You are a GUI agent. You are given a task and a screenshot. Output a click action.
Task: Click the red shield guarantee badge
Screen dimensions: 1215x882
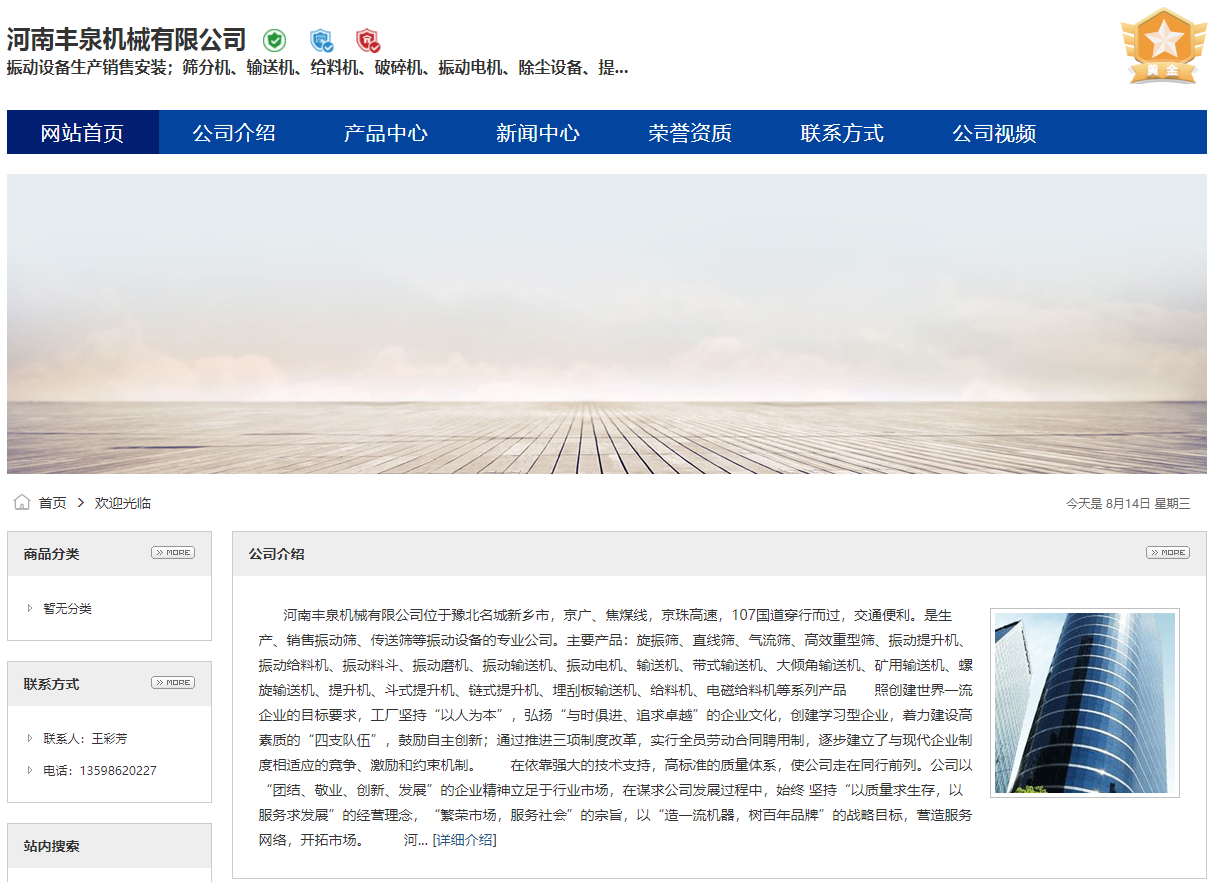[368, 41]
